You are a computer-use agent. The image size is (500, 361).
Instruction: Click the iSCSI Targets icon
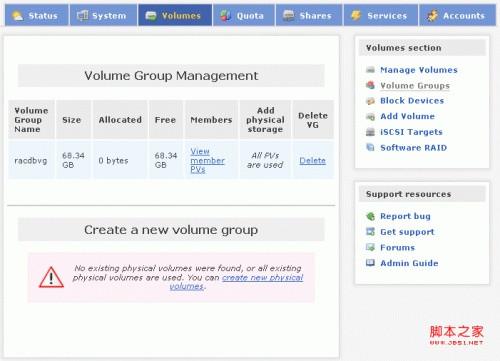pos(370,132)
